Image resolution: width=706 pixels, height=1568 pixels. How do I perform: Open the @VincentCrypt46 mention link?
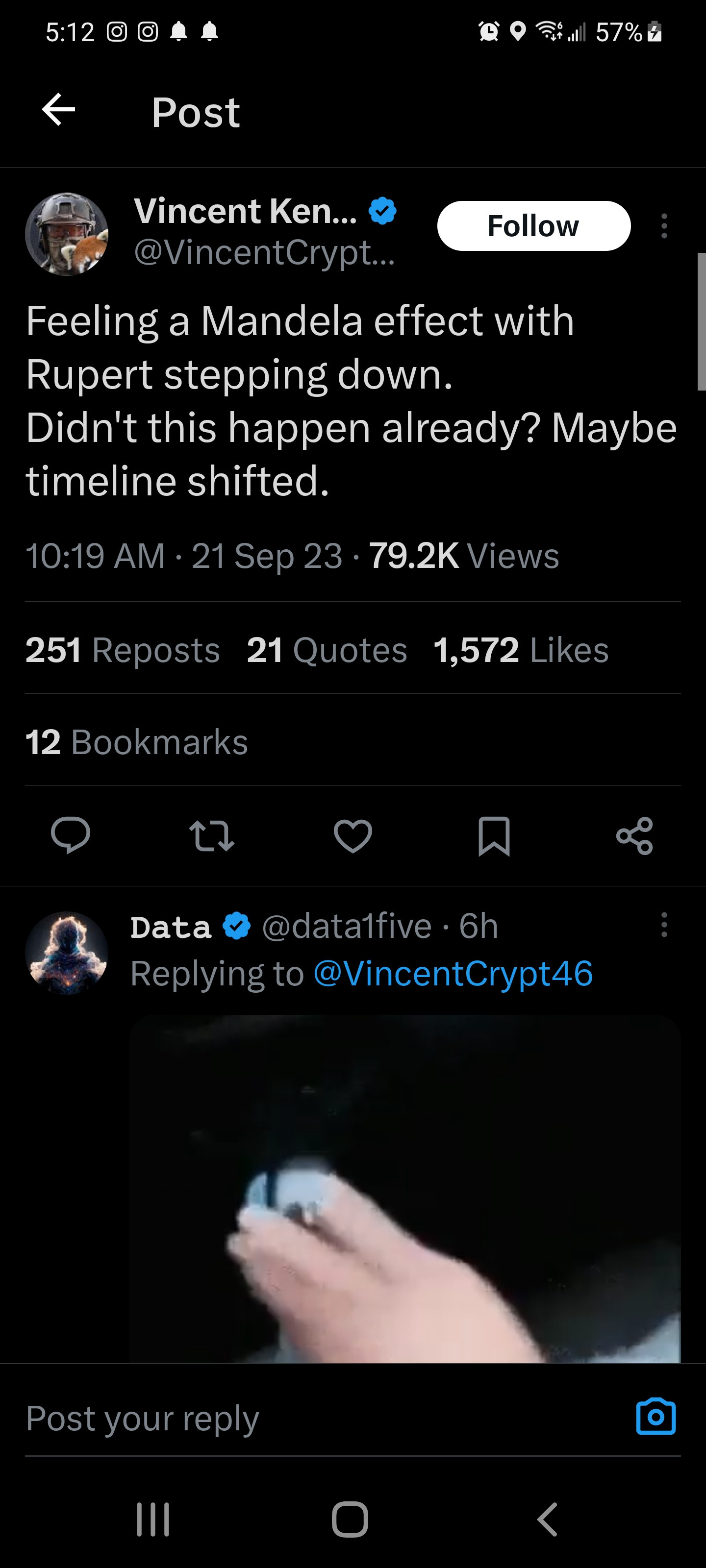point(453,973)
